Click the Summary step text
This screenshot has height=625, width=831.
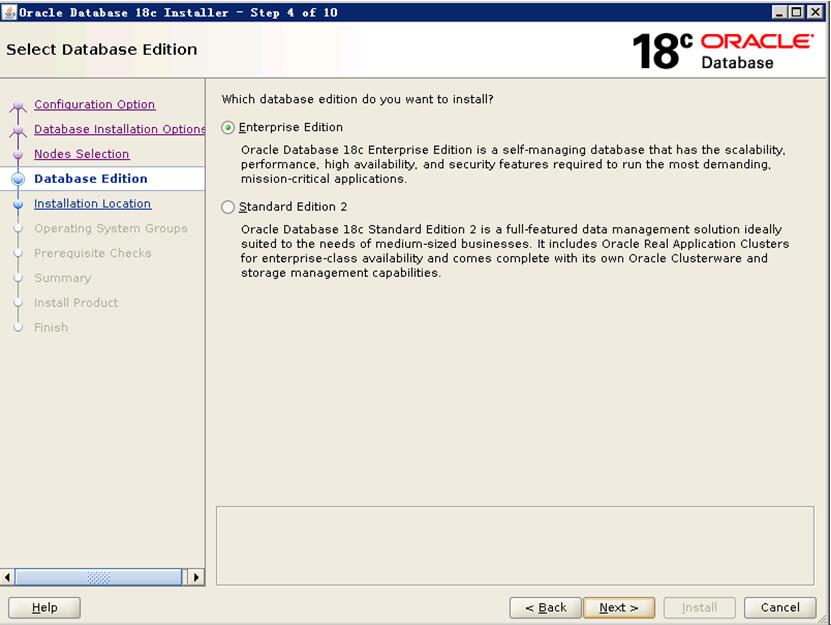[x=63, y=278]
